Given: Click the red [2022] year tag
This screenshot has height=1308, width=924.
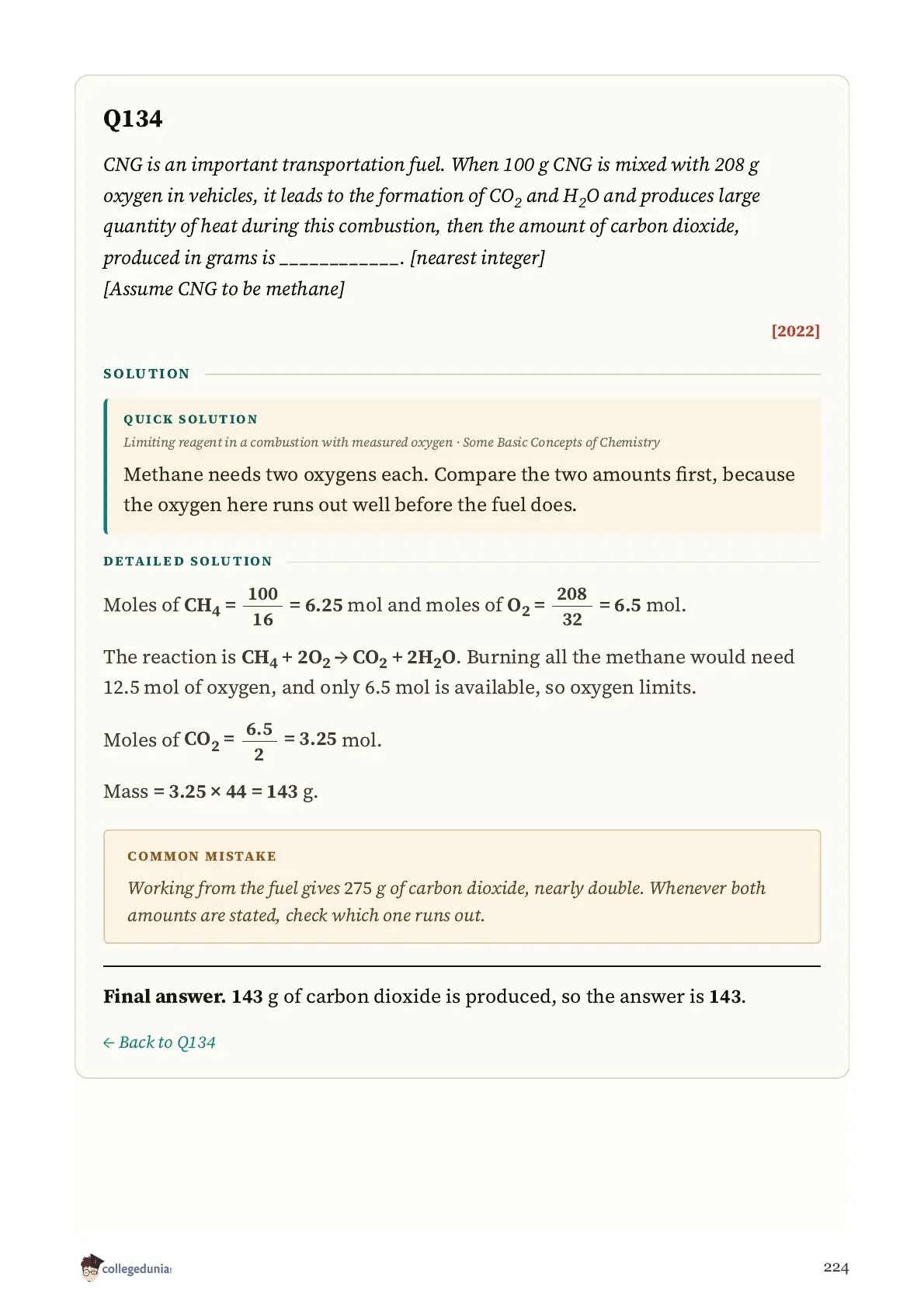Looking at the screenshot, I should [795, 331].
